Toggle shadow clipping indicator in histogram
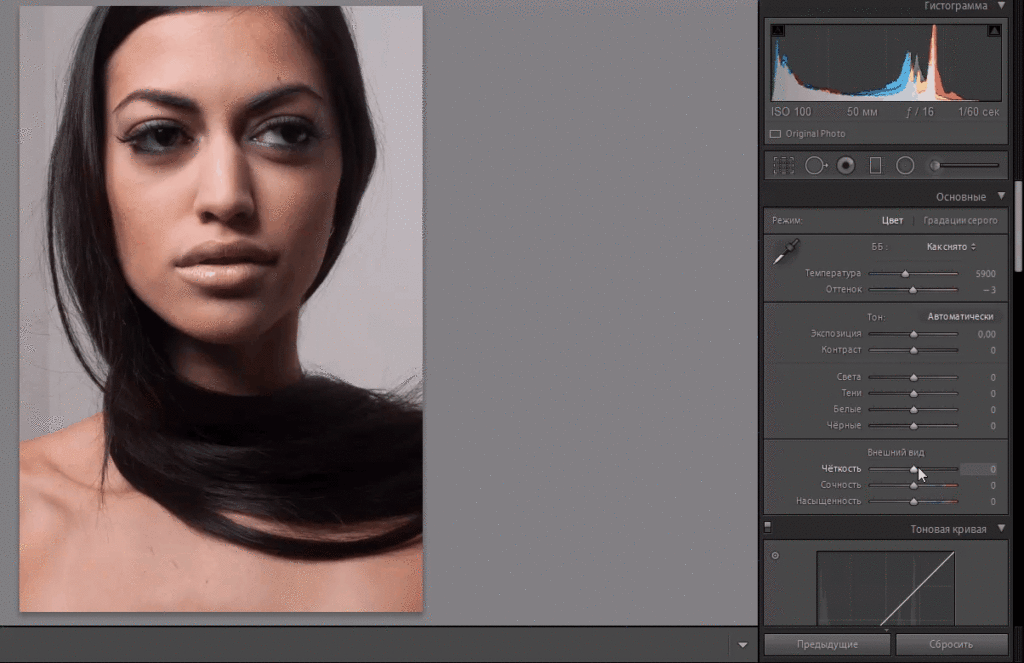 click(778, 32)
